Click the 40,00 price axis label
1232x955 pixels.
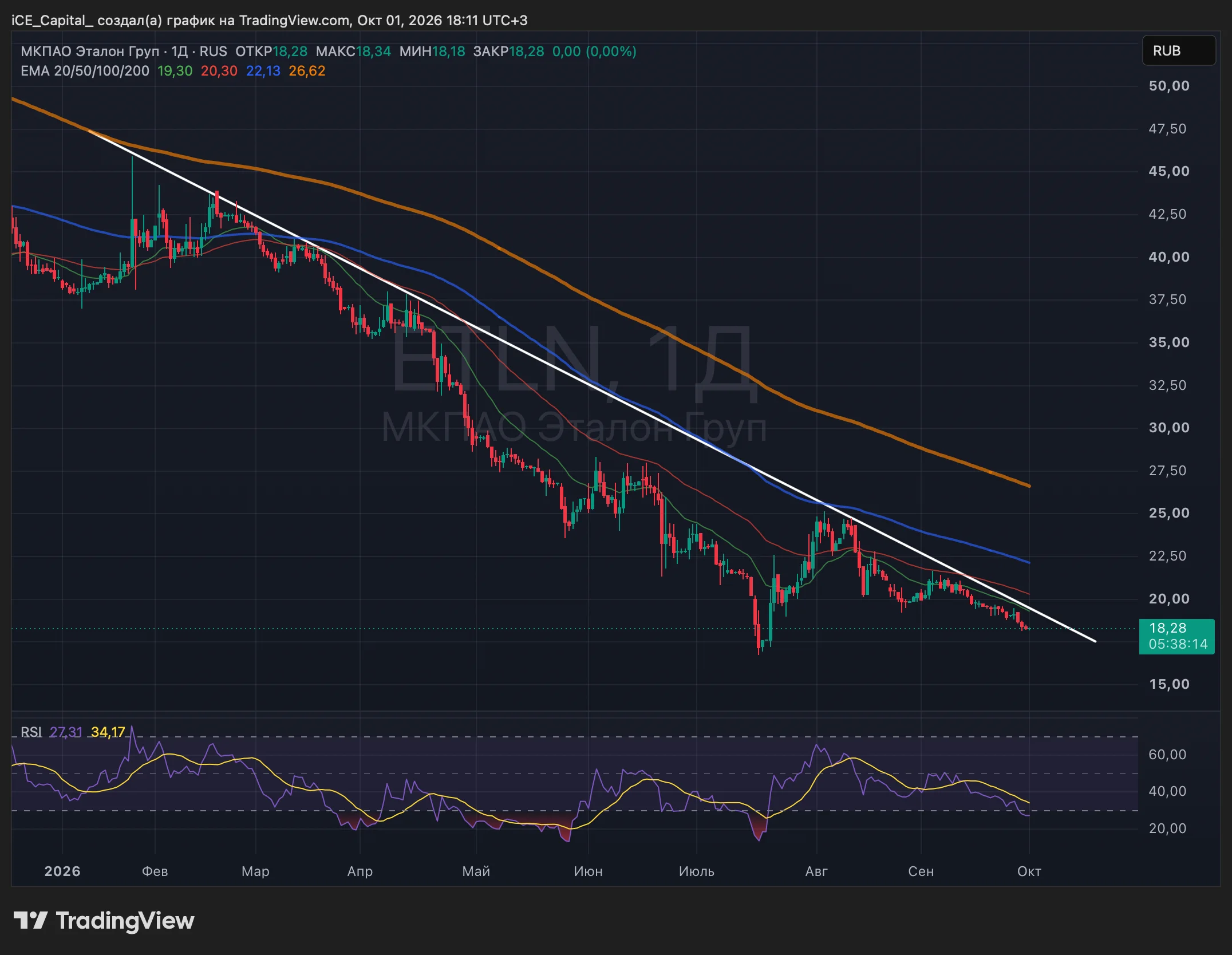pyautogui.click(x=1169, y=257)
